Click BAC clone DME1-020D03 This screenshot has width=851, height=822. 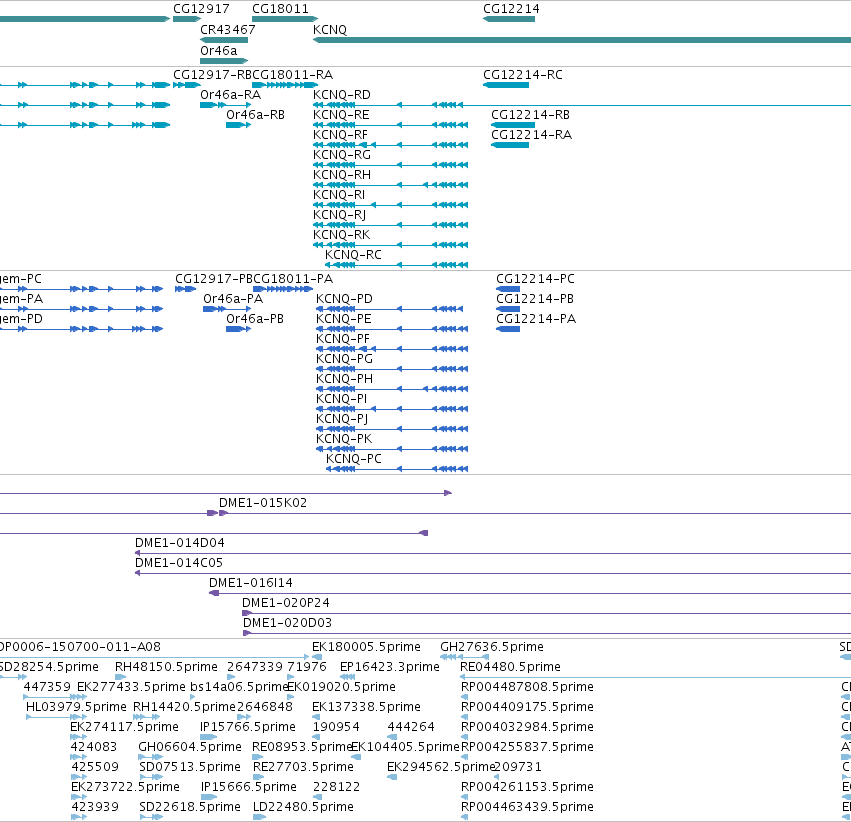click(287, 622)
